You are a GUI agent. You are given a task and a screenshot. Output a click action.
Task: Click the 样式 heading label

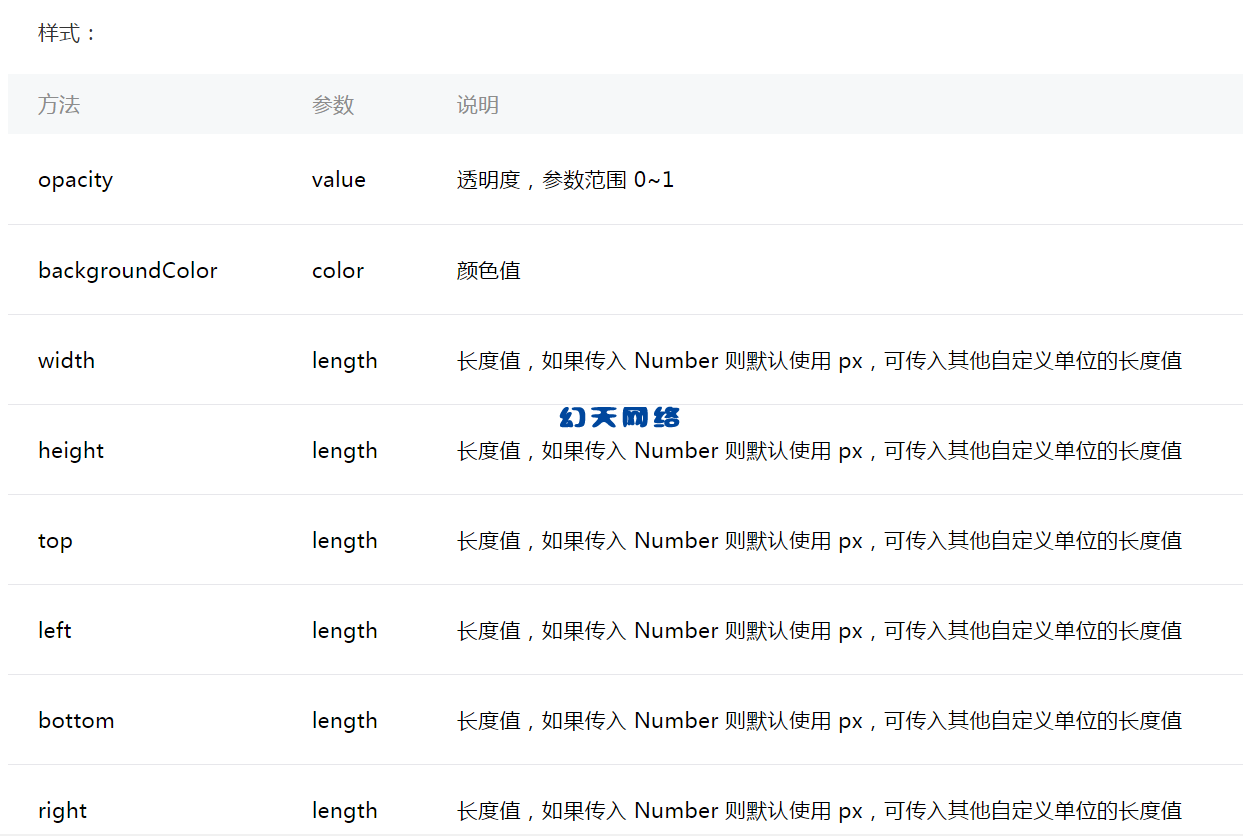(67, 33)
